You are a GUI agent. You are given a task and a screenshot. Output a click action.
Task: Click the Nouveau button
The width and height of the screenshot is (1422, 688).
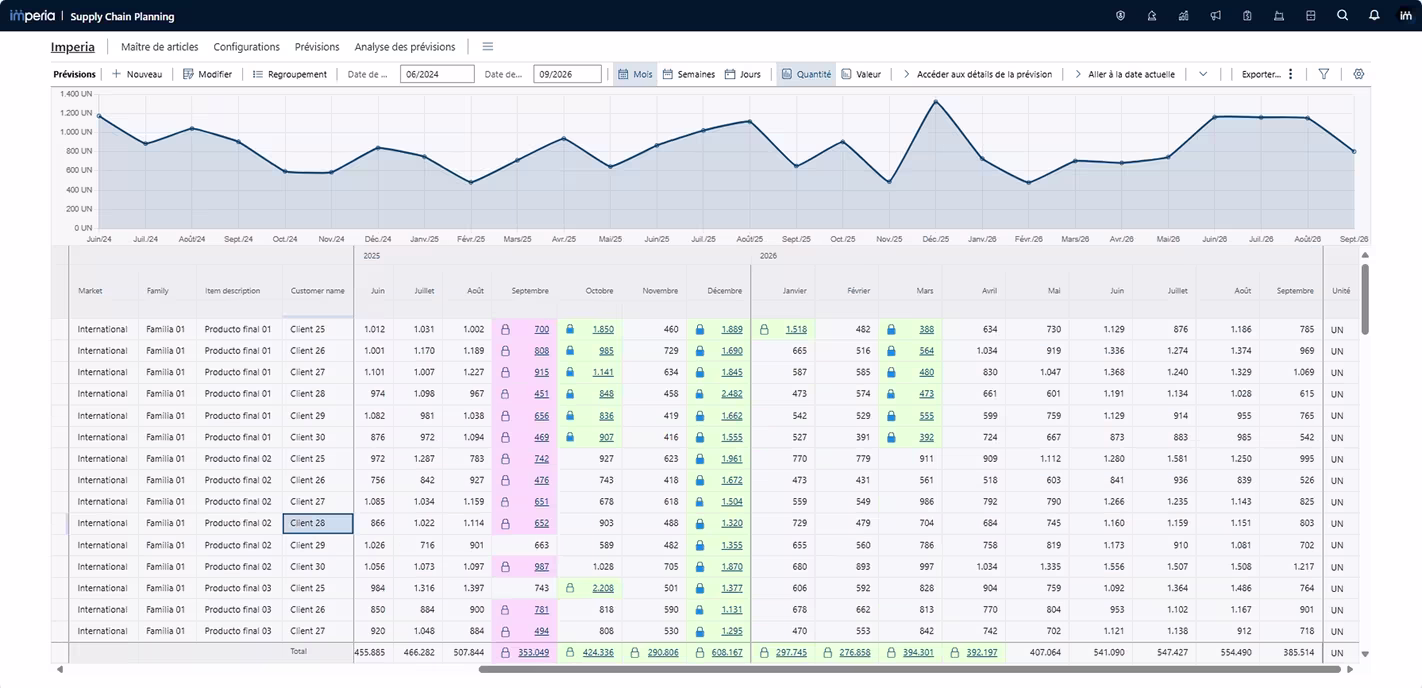[x=137, y=74]
